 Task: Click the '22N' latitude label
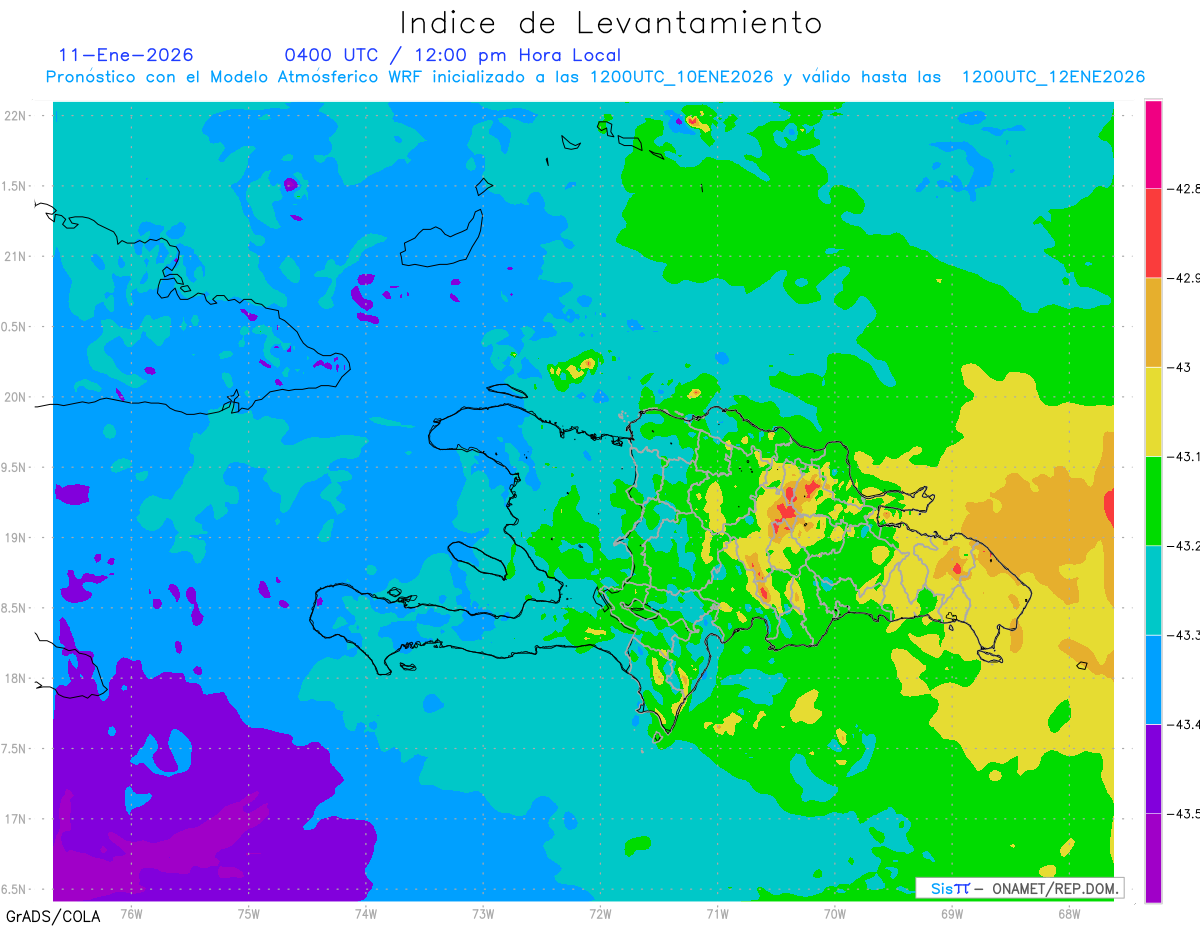click(x=15, y=115)
